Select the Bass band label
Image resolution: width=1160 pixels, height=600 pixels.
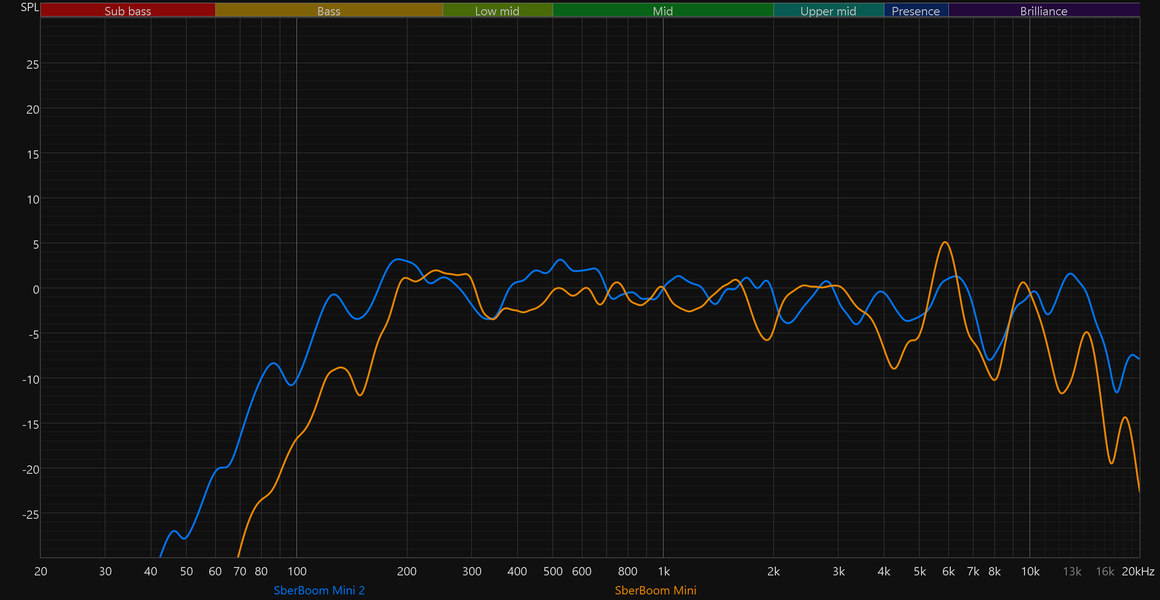328,11
